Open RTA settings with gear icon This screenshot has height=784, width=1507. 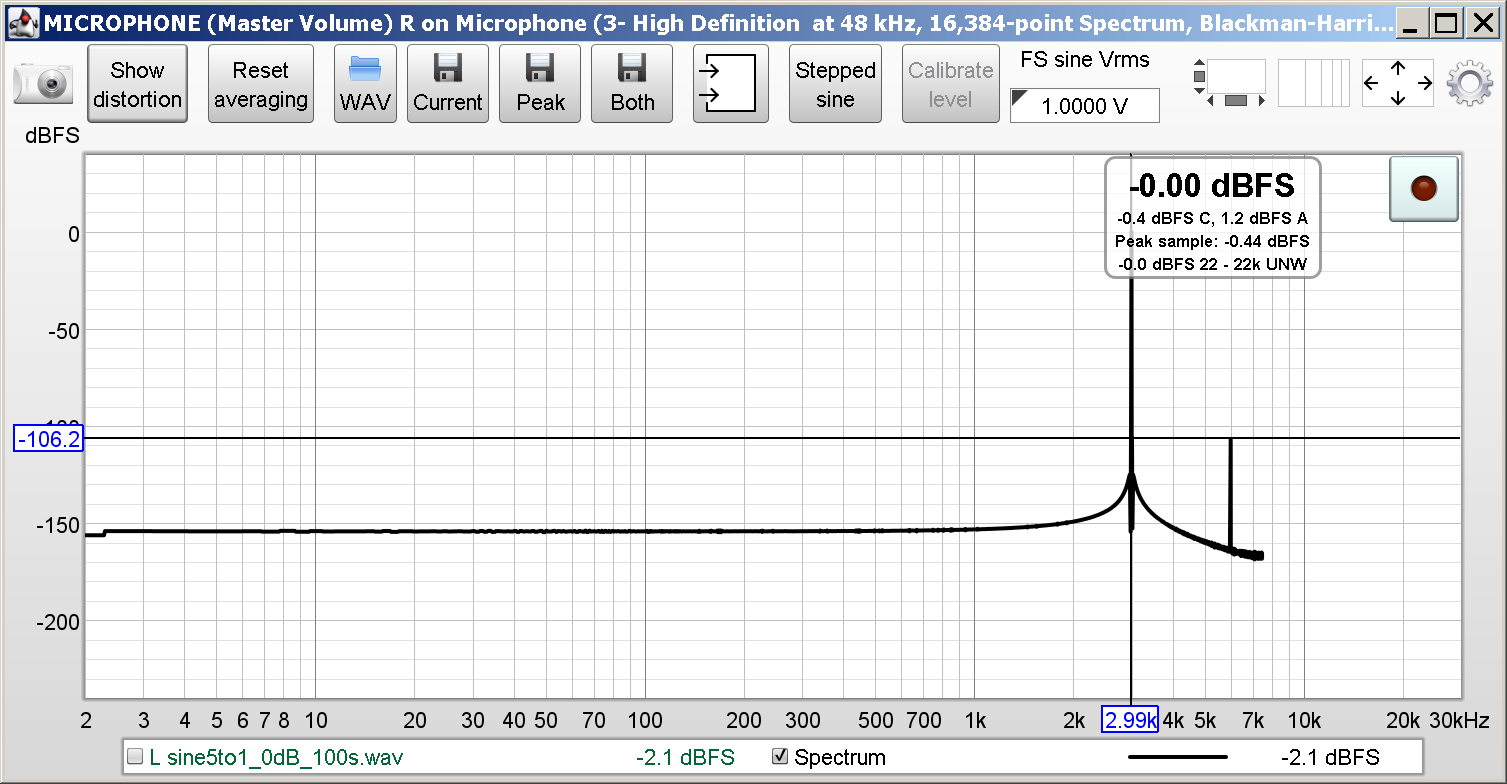1469,84
